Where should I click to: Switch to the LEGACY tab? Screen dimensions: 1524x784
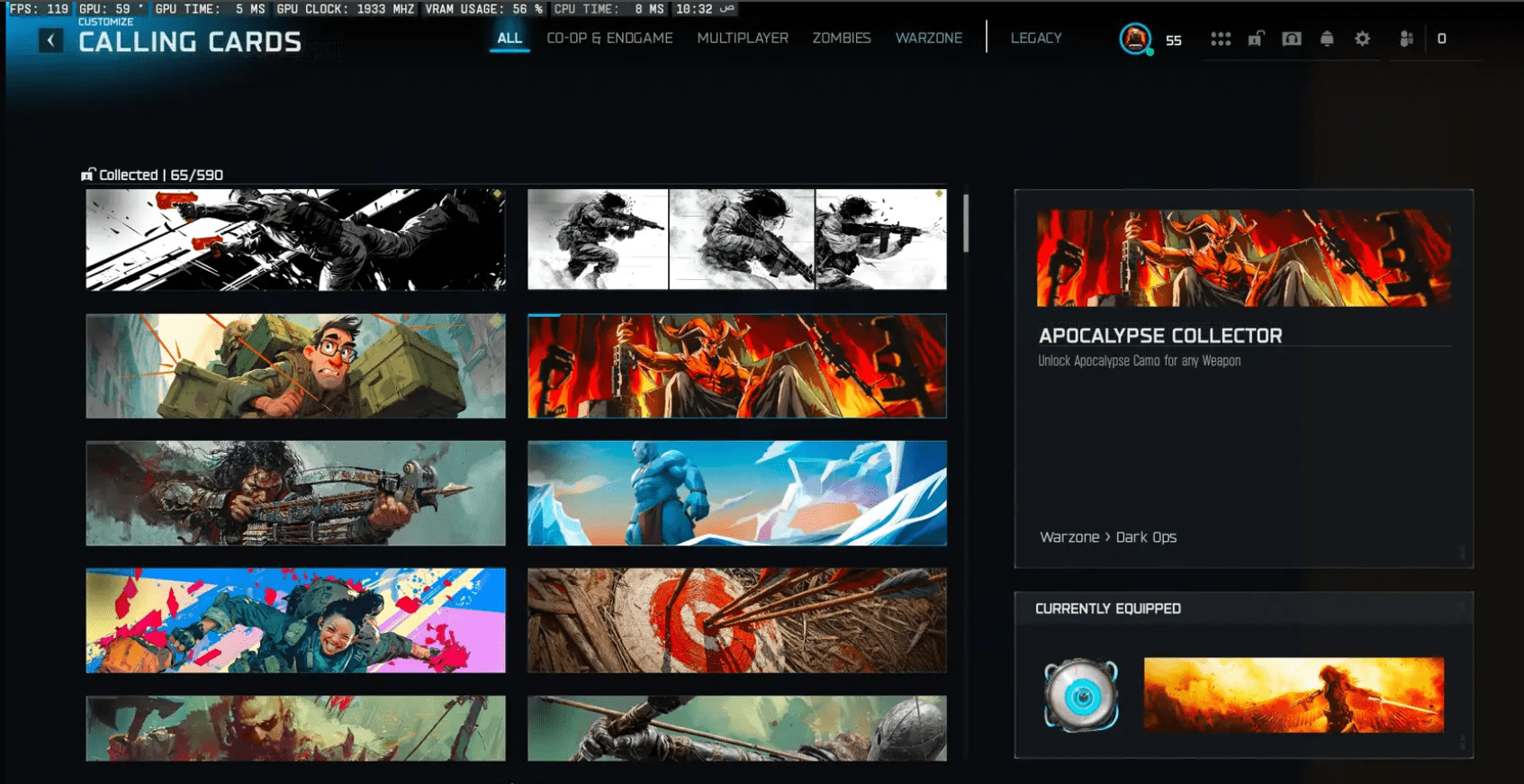(1036, 38)
